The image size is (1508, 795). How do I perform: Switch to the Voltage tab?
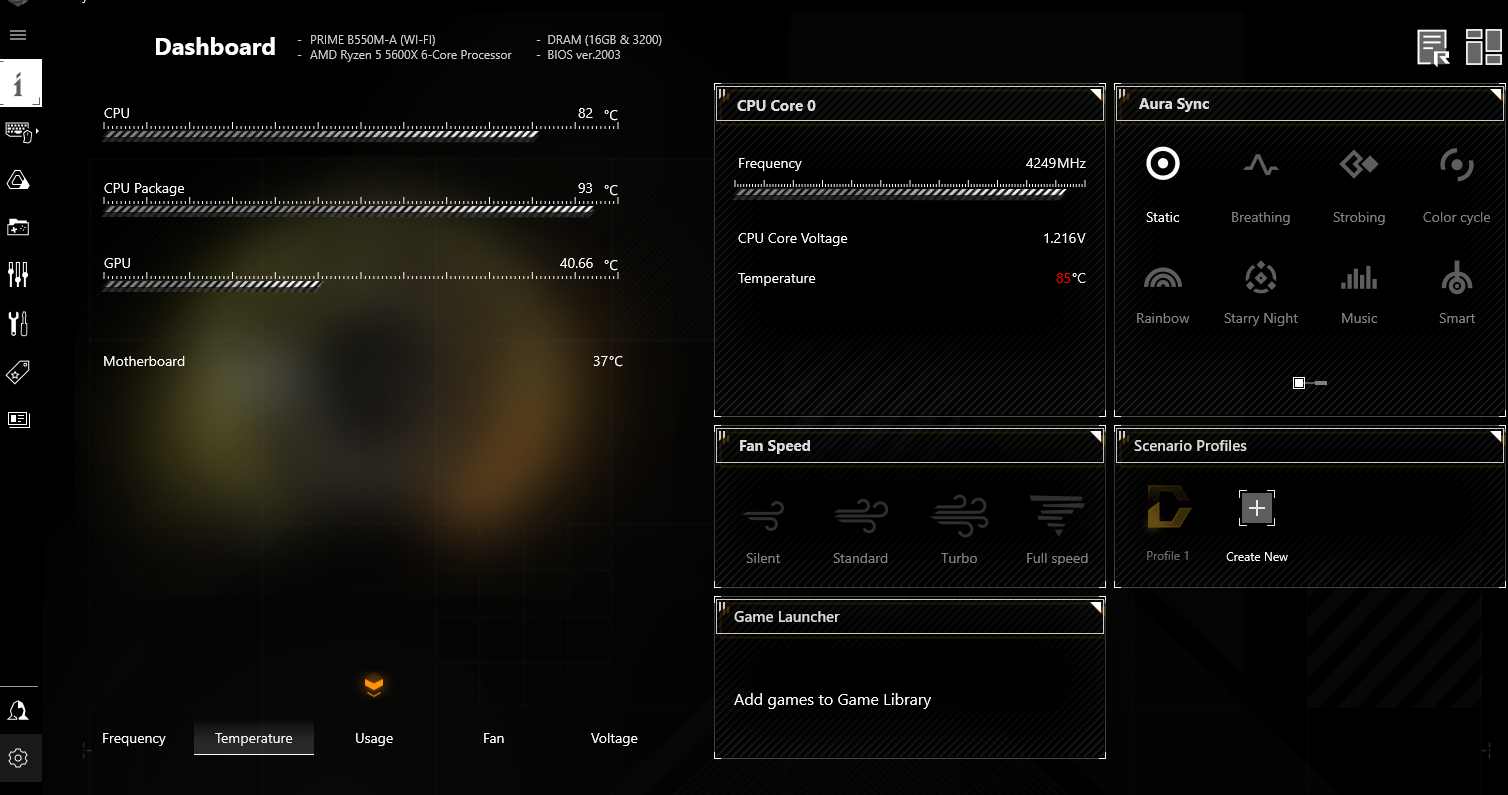point(614,738)
